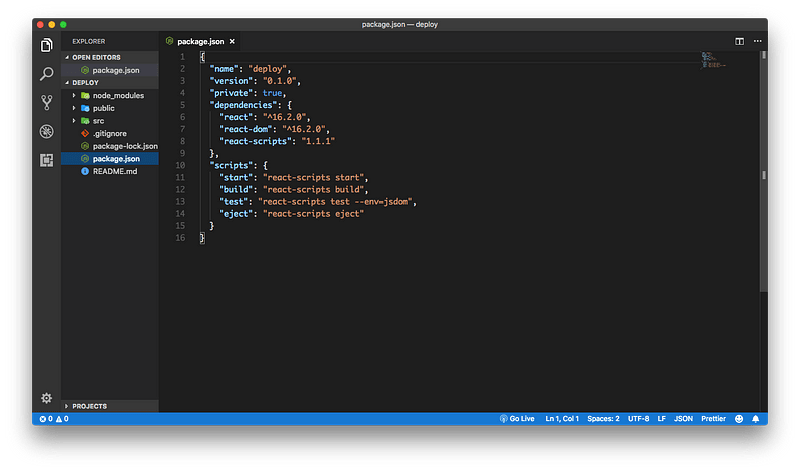Open the .gitignore file
This screenshot has height=471, width=800.
110,133
